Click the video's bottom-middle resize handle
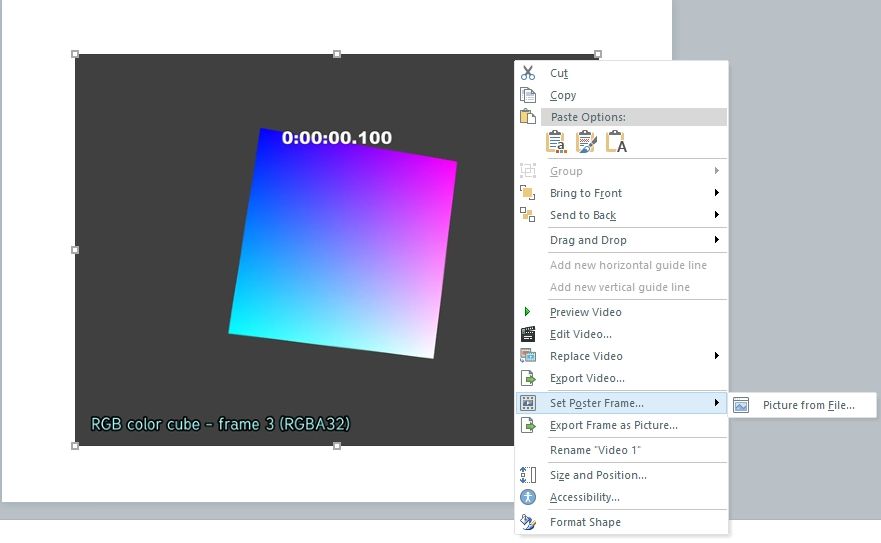Image resolution: width=881 pixels, height=543 pixels. pos(337,446)
